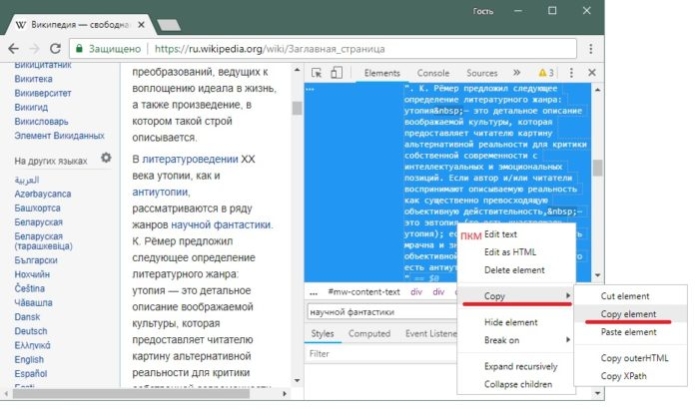Click page horizontal scrollbar thumb
Image resolution: width=699 pixels, height=418 pixels.
pos(131,394)
